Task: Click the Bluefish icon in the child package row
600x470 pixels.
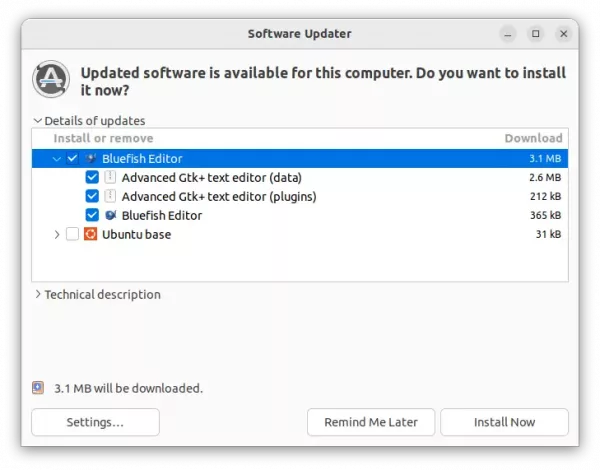Action: click(110, 215)
